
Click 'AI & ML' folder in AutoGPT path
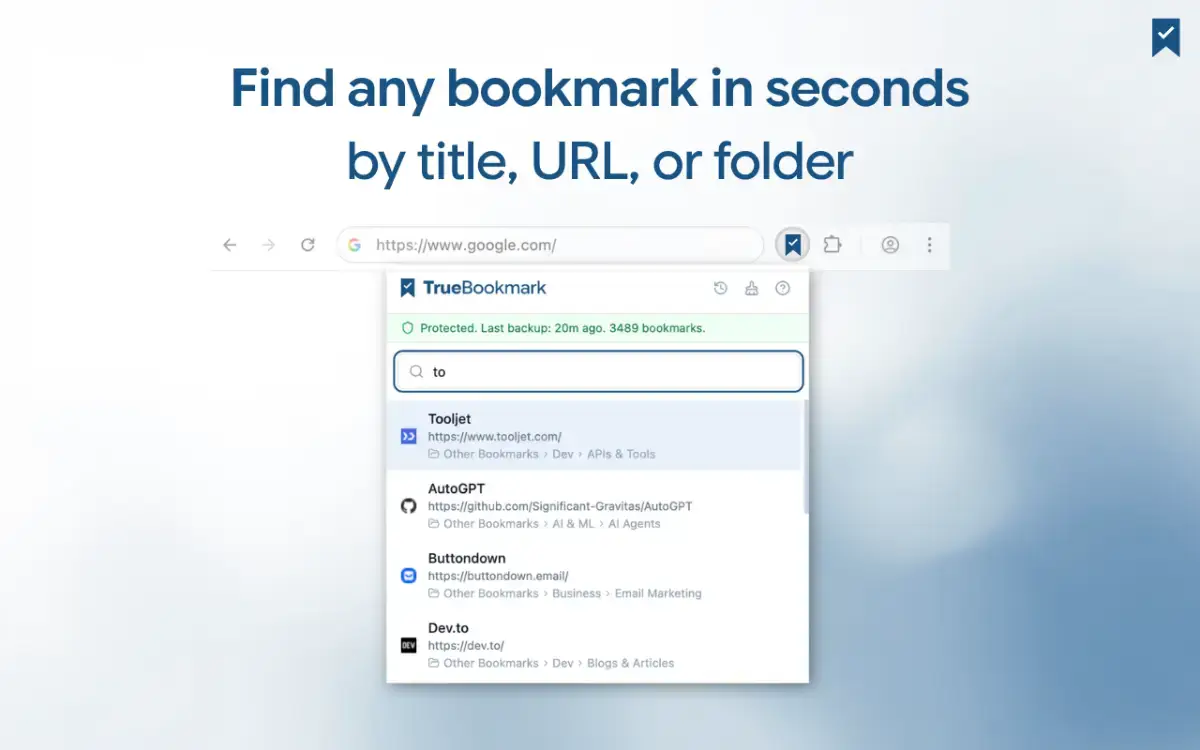[x=573, y=524]
